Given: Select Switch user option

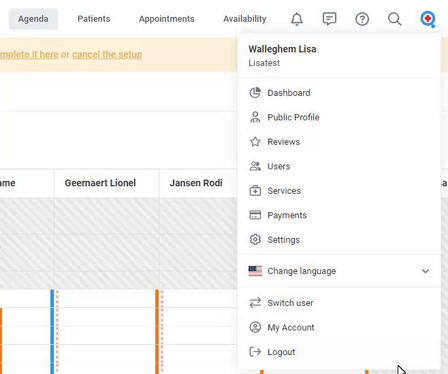Looking at the screenshot, I should (339, 303).
